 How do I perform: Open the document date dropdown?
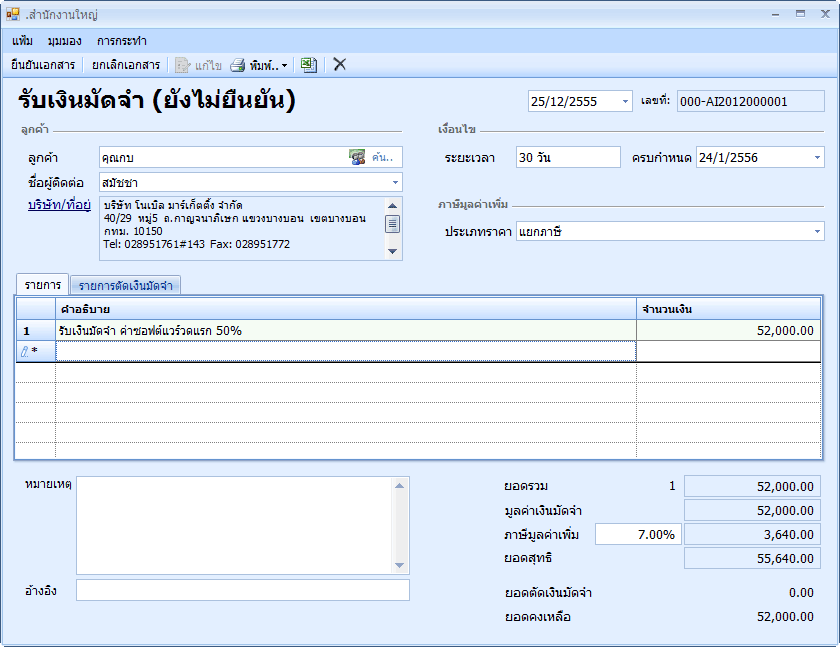625,101
